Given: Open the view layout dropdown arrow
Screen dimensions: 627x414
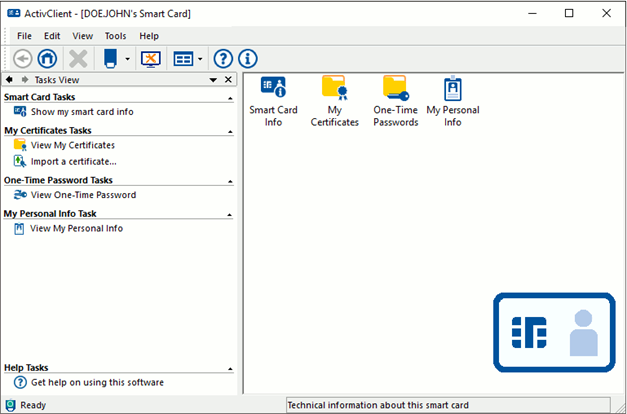Looking at the screenshot, I should click(201, 60).
